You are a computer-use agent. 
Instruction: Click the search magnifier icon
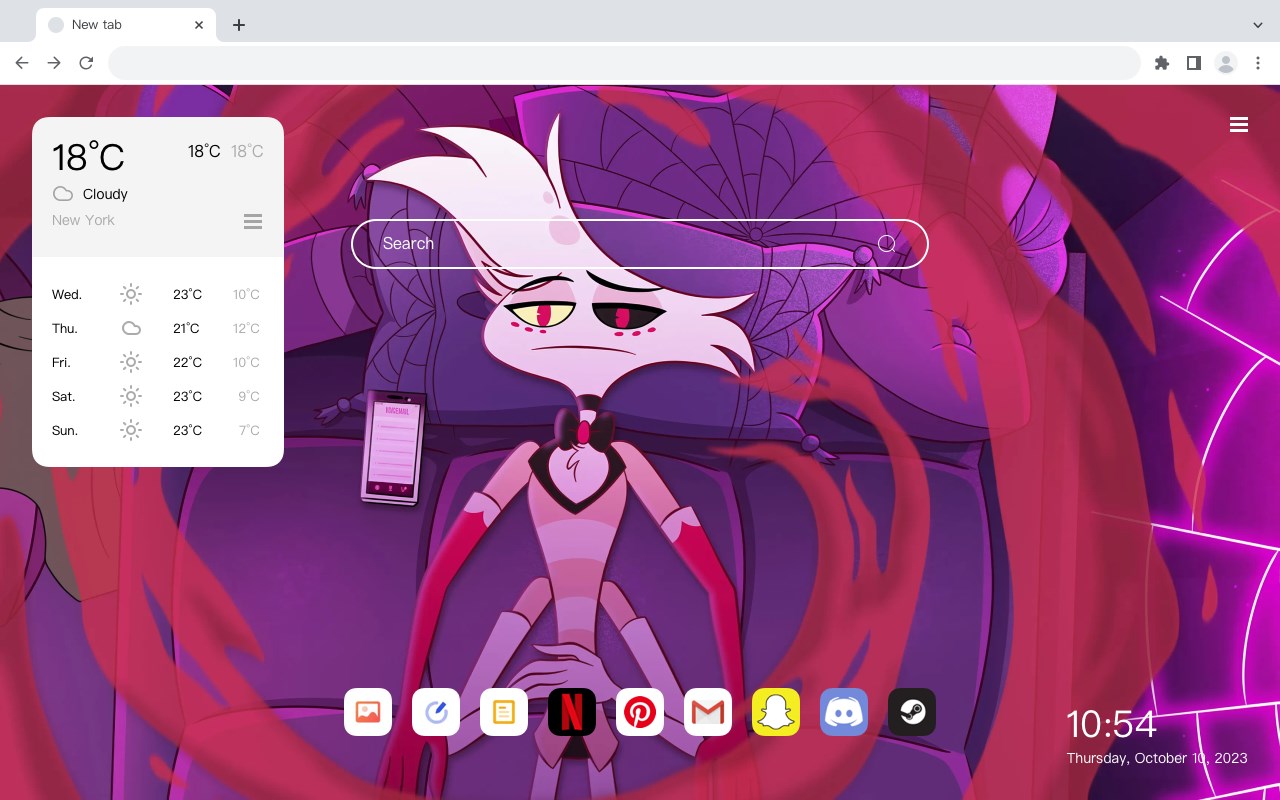(x=886, y=243)
